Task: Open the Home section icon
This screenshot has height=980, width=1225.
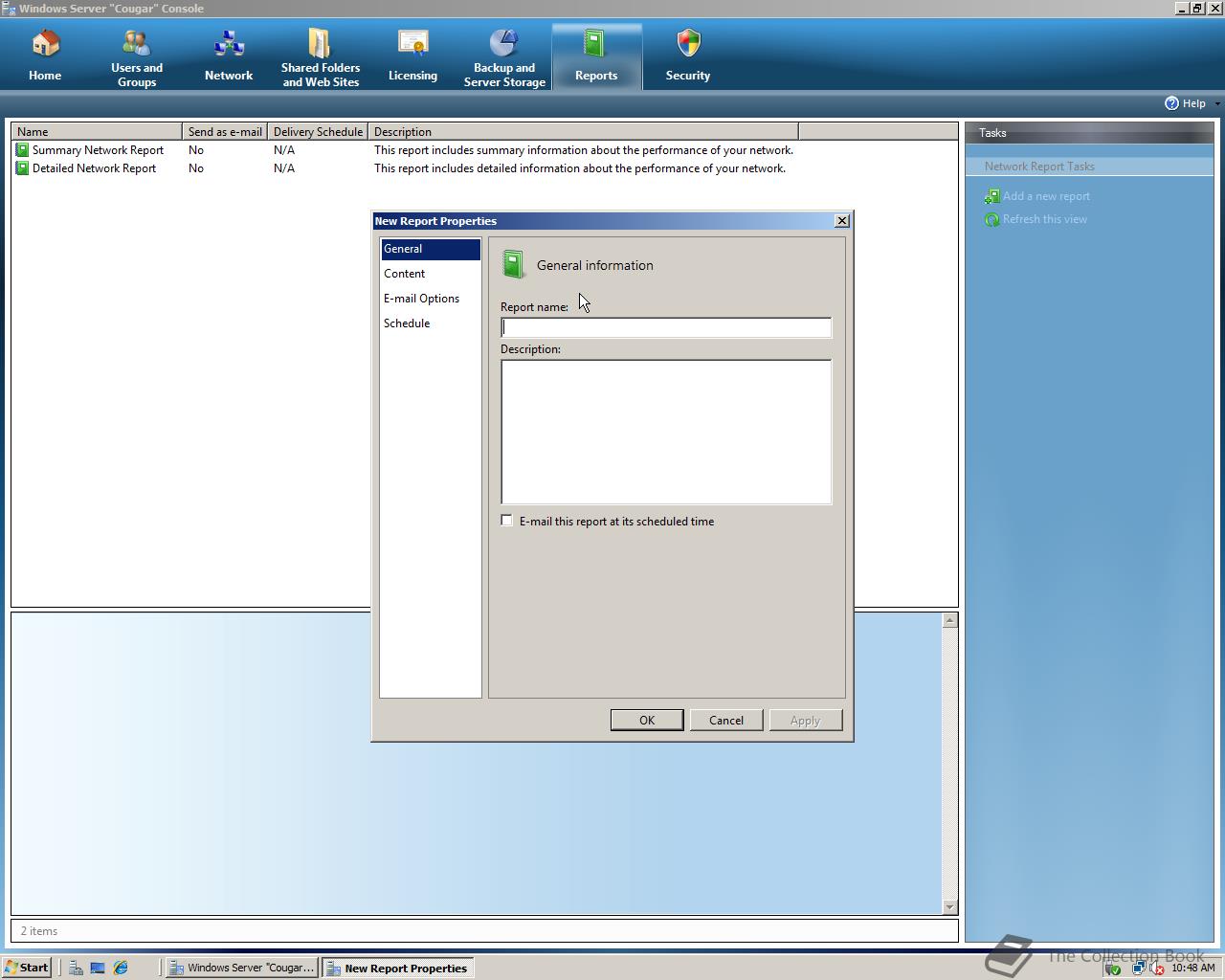Action: (45, 44)
